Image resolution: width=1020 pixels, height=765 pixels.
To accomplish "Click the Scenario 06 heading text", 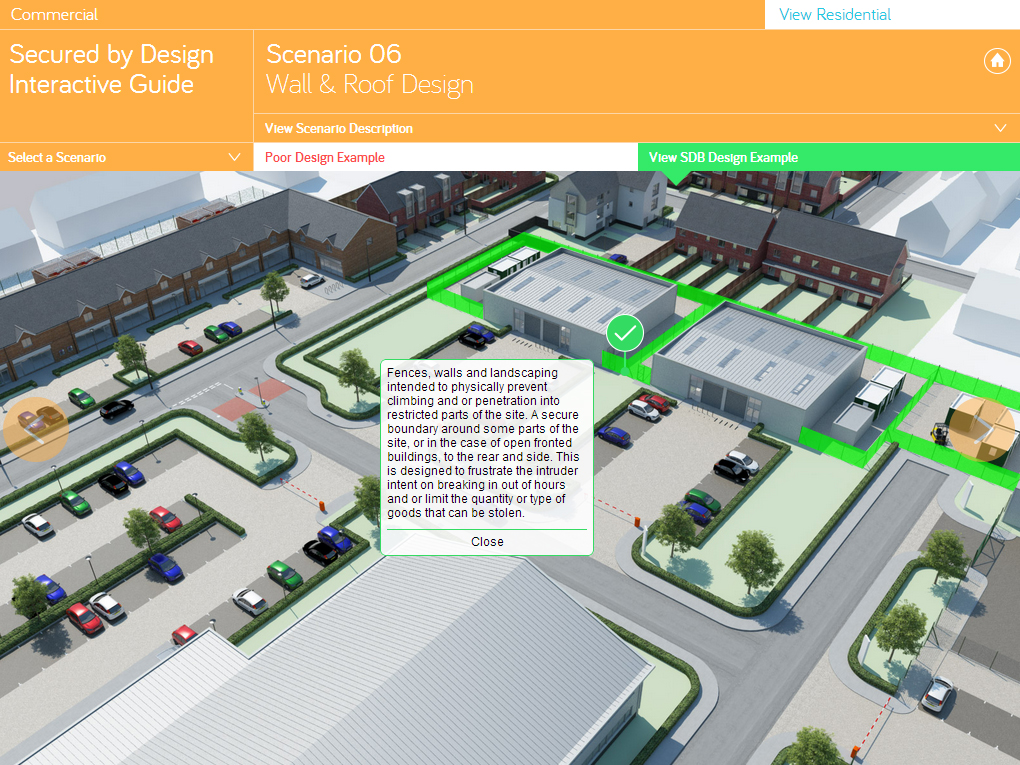I will point(332,54).
